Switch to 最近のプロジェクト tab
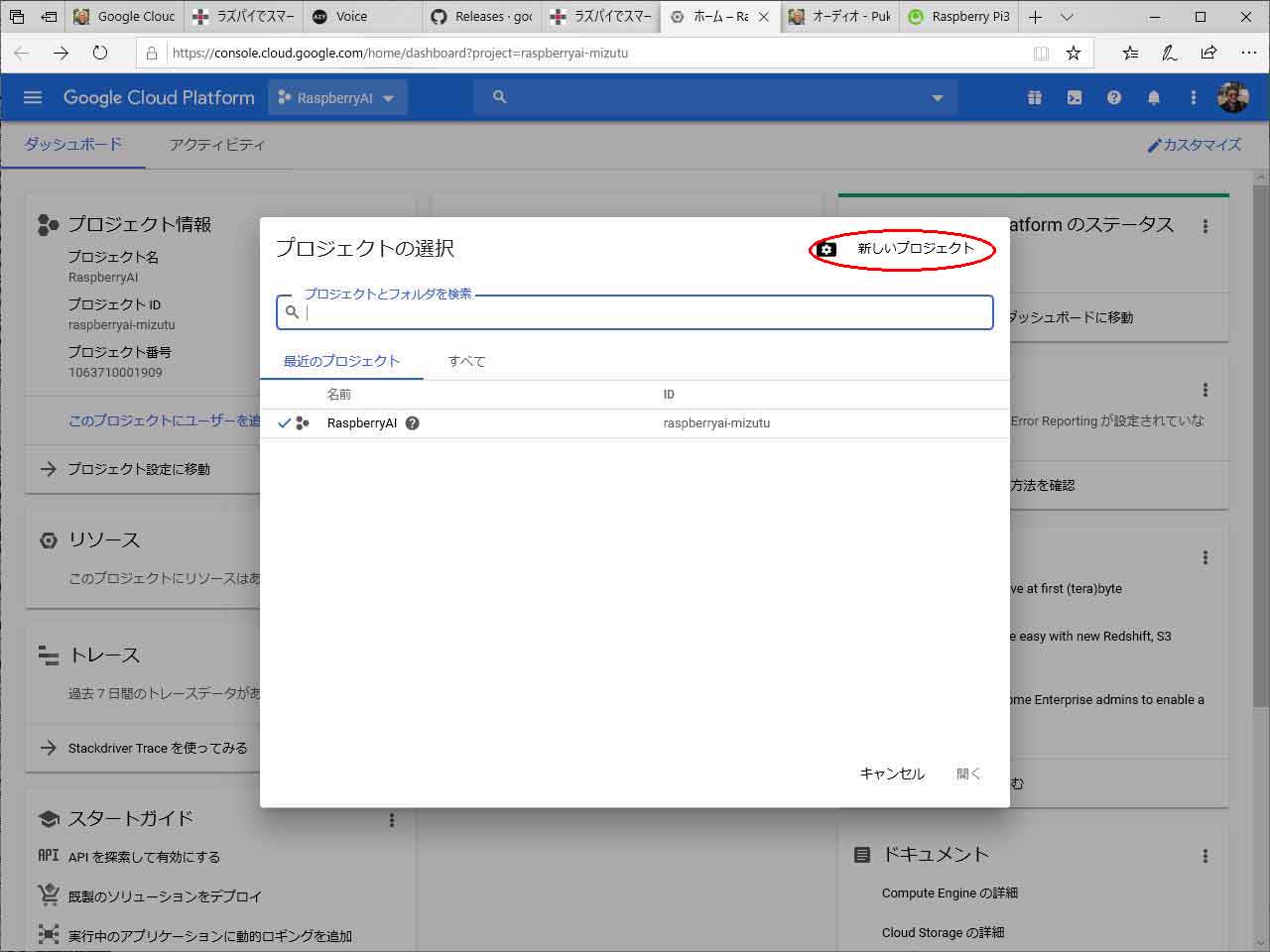Screen dimensions: 1270x952 coord(341,361)
